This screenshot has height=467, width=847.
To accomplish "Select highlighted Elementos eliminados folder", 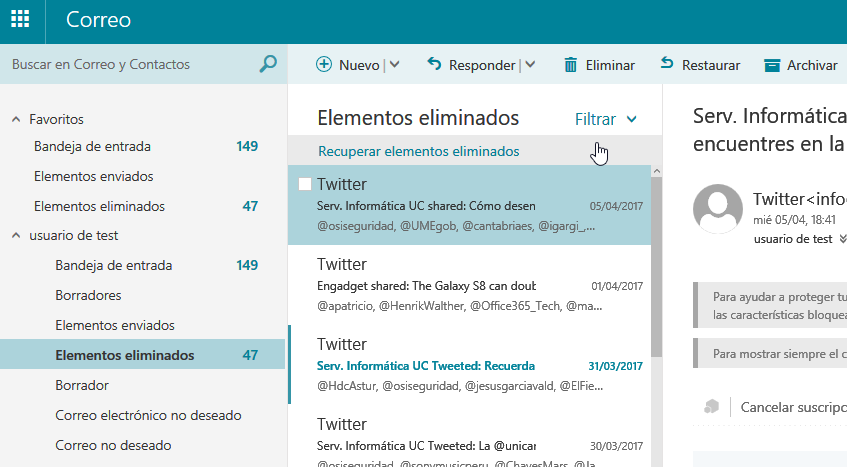I will 143,355.
